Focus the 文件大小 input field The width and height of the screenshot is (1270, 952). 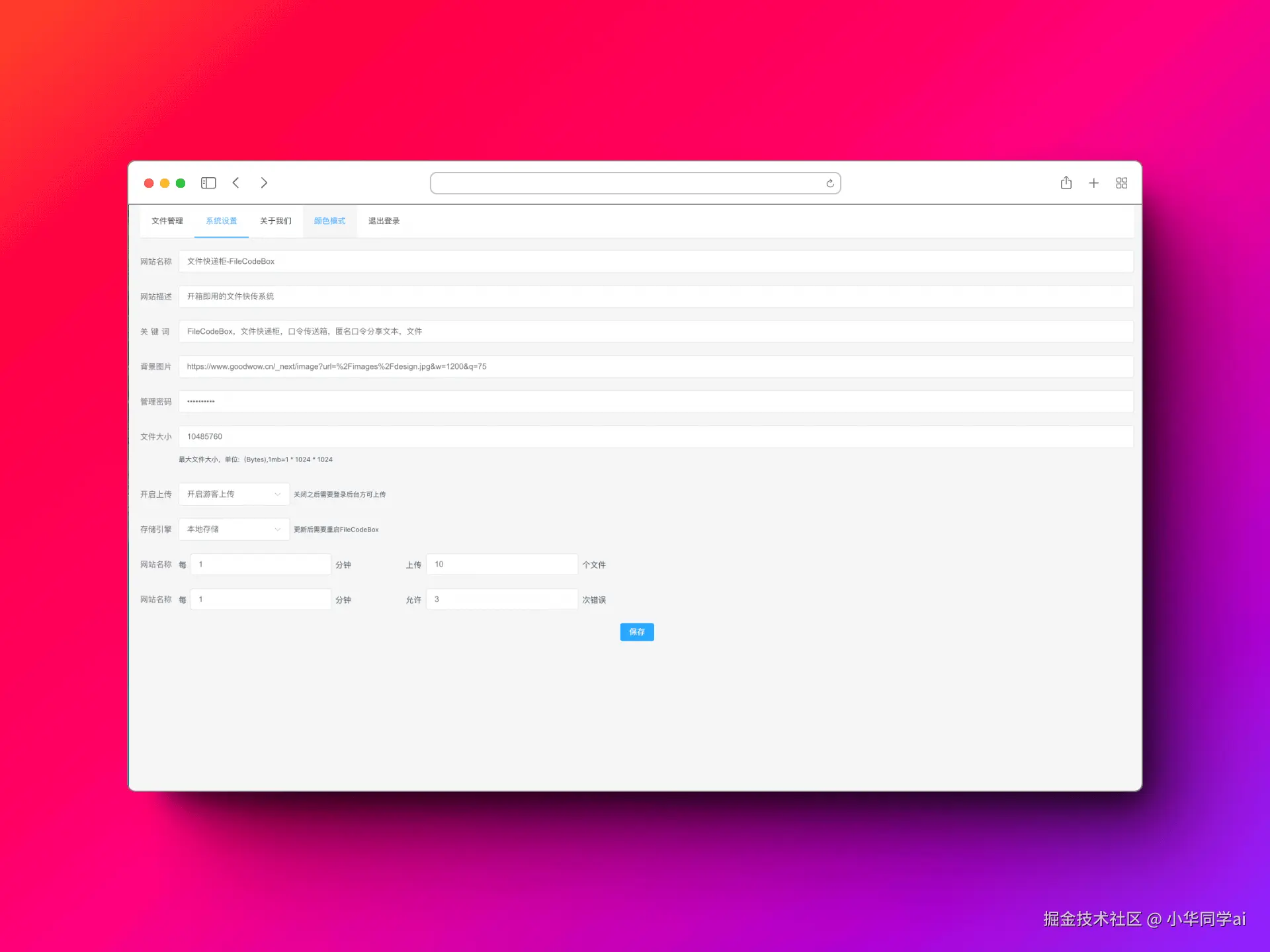[x=655, y=436]
